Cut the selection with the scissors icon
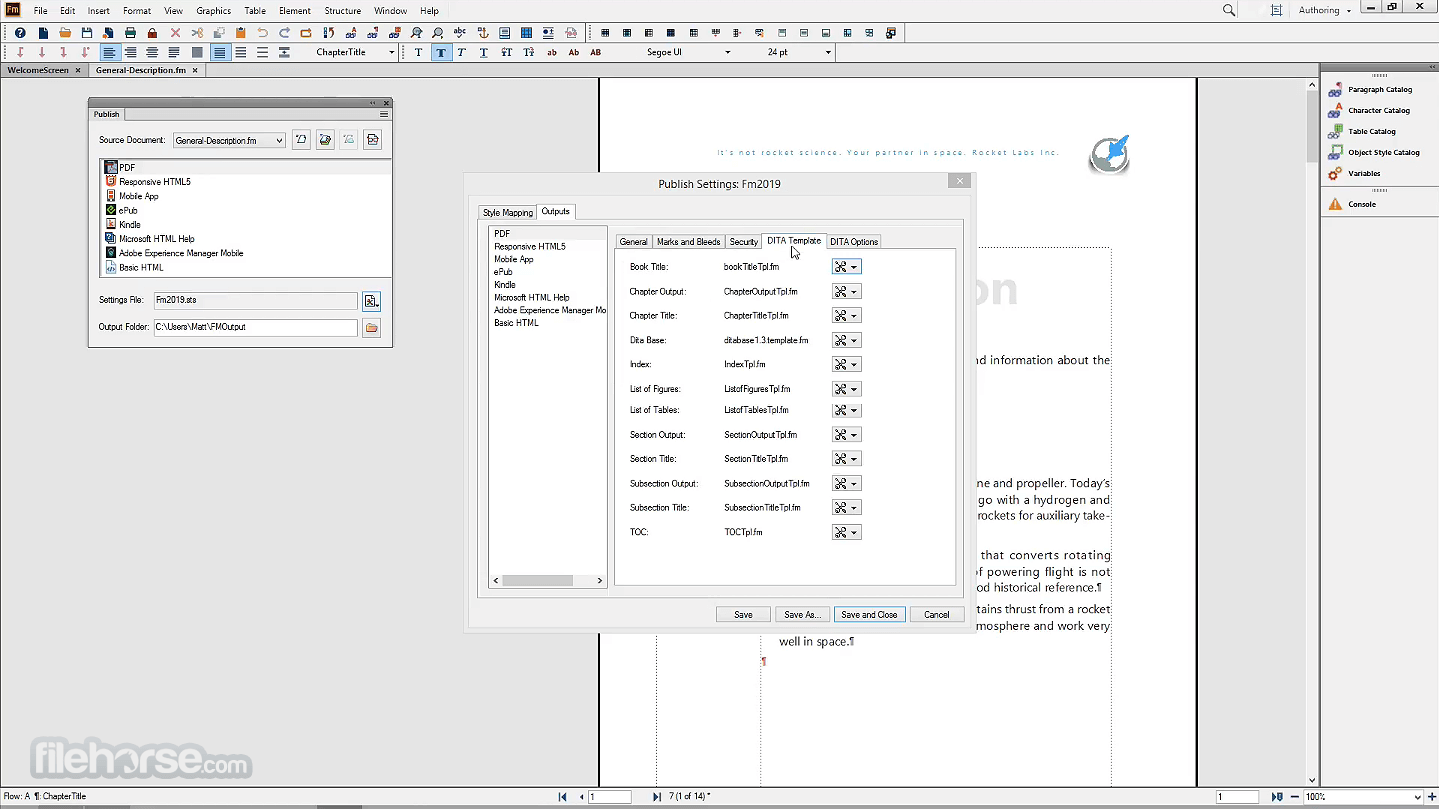Image resolution: width=1439 pixels, height=809 pixels. (197, 33)
